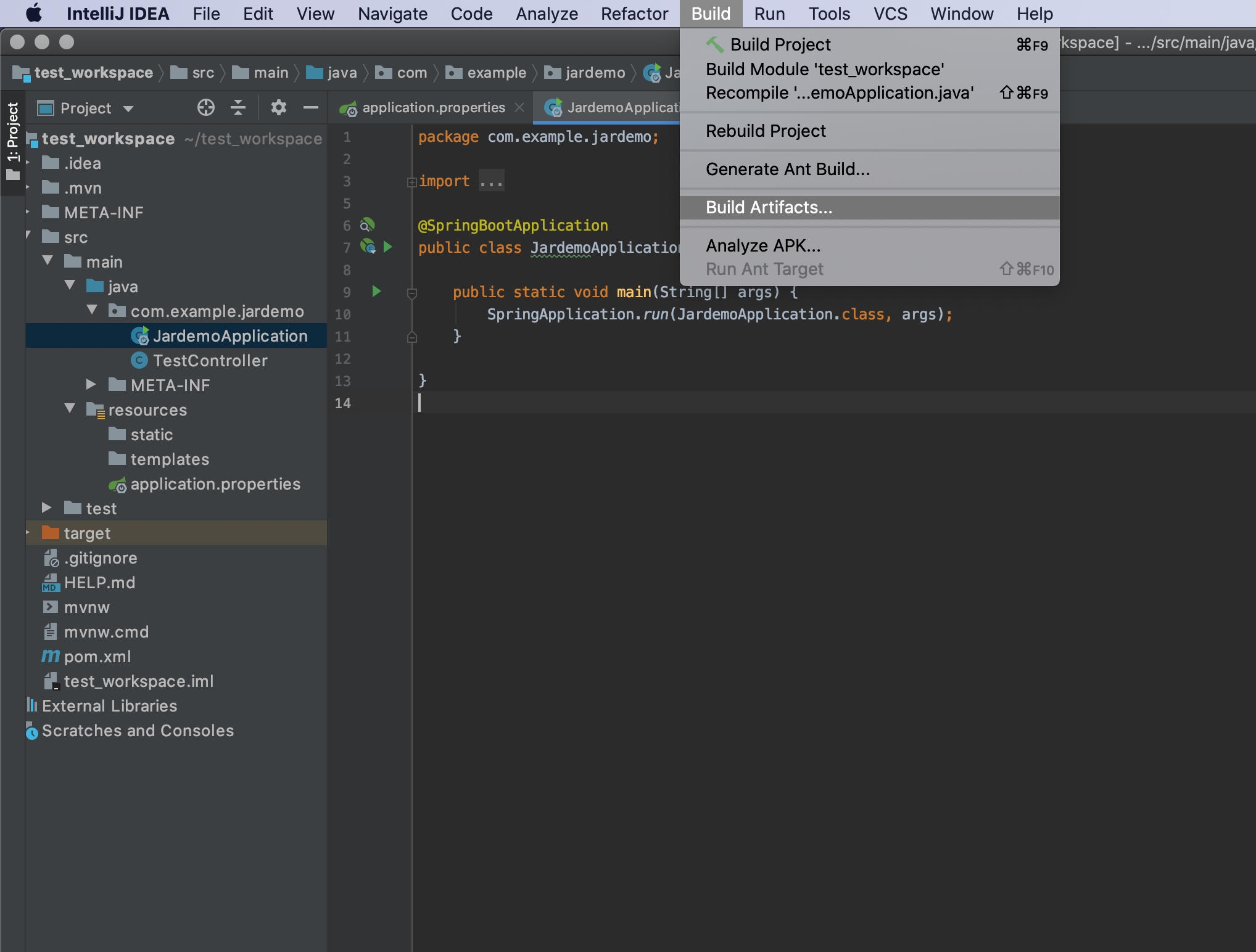
Task: Select TestController class in tree
Action: [x=199, y=361]
